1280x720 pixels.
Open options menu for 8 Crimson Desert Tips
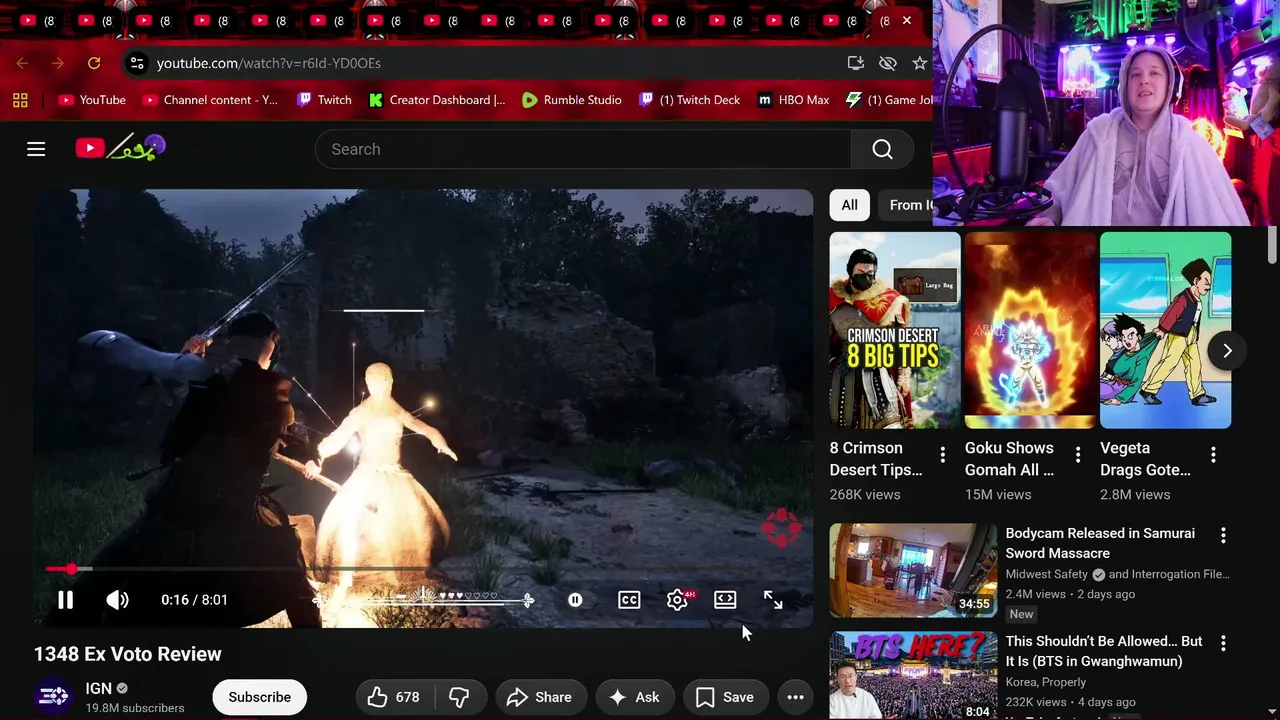pyautogui.click(x=942, y=455)
